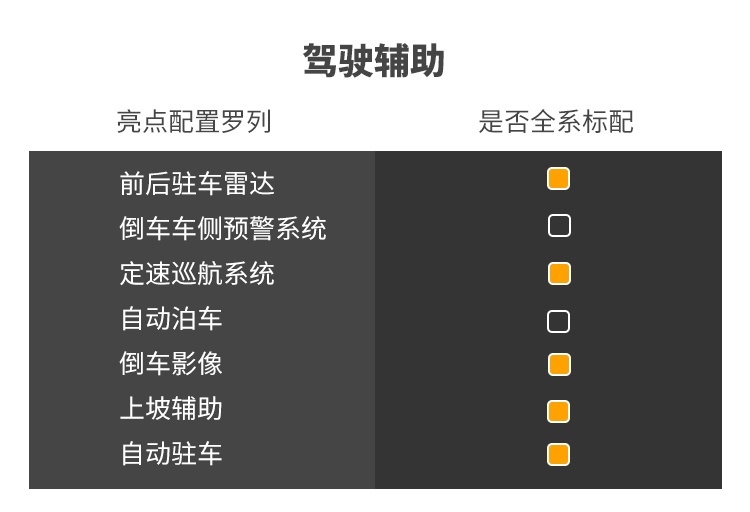The image size is (750, 512).
Task: Click the 亮点配置罗列 column header
Action: point(194,122)
